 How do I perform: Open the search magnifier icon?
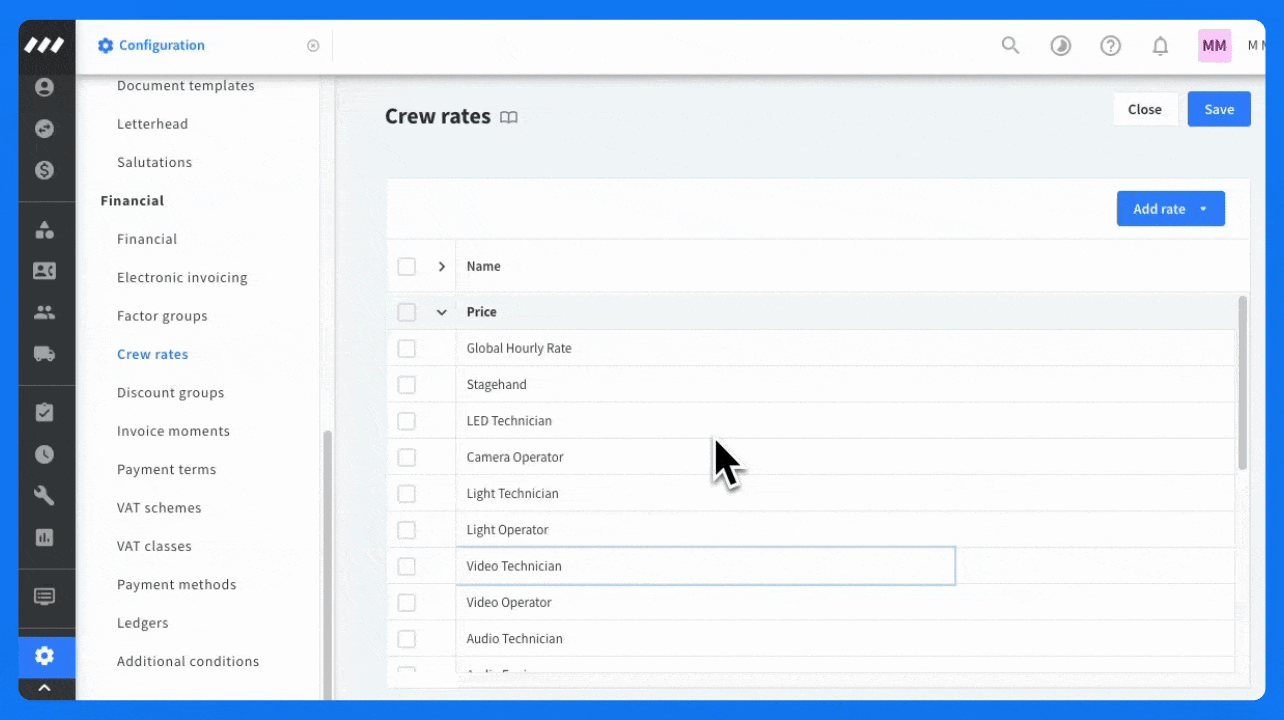[1010, 45]
